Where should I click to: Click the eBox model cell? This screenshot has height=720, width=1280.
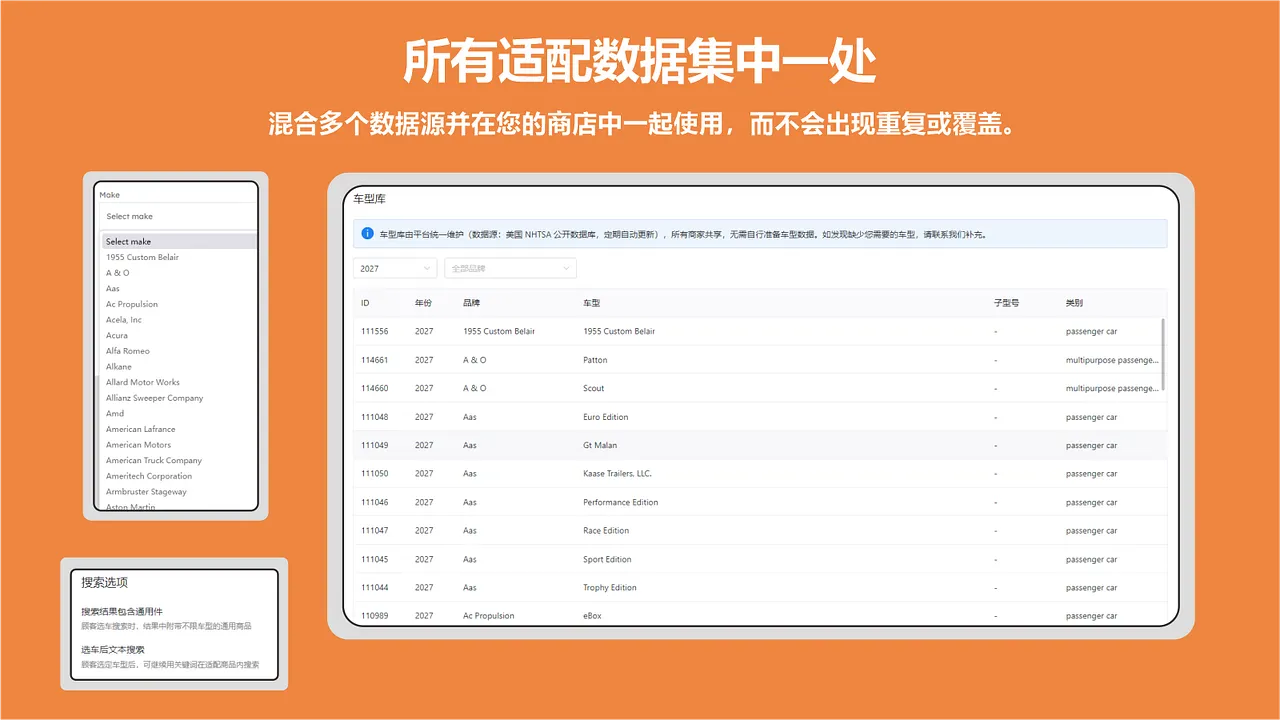point(593,616)
